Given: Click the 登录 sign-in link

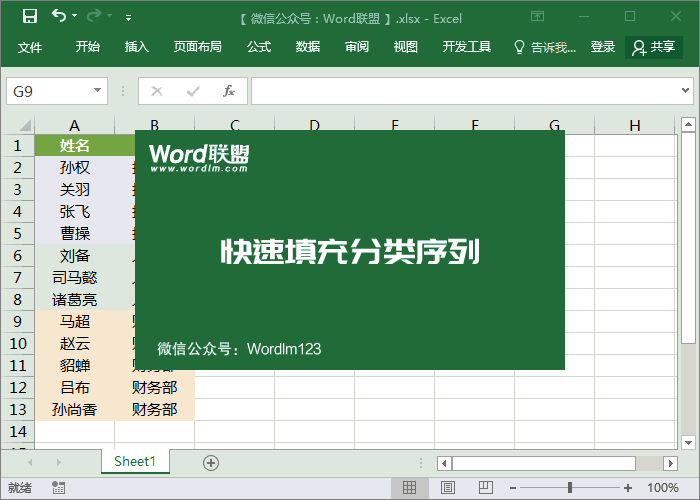Looking at the screenshot, I should tap(603, 47).
